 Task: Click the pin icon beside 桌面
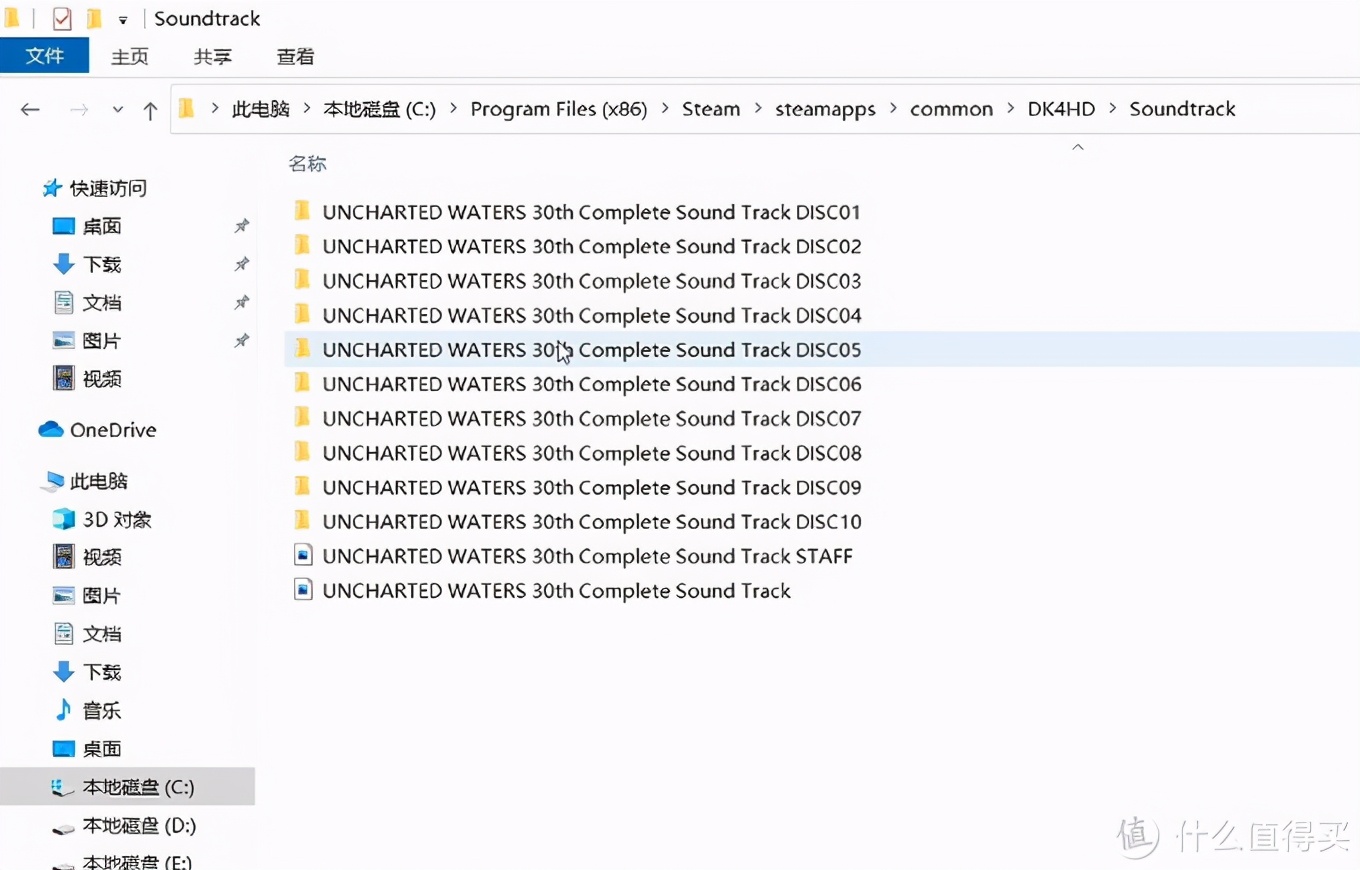[241, 226]
